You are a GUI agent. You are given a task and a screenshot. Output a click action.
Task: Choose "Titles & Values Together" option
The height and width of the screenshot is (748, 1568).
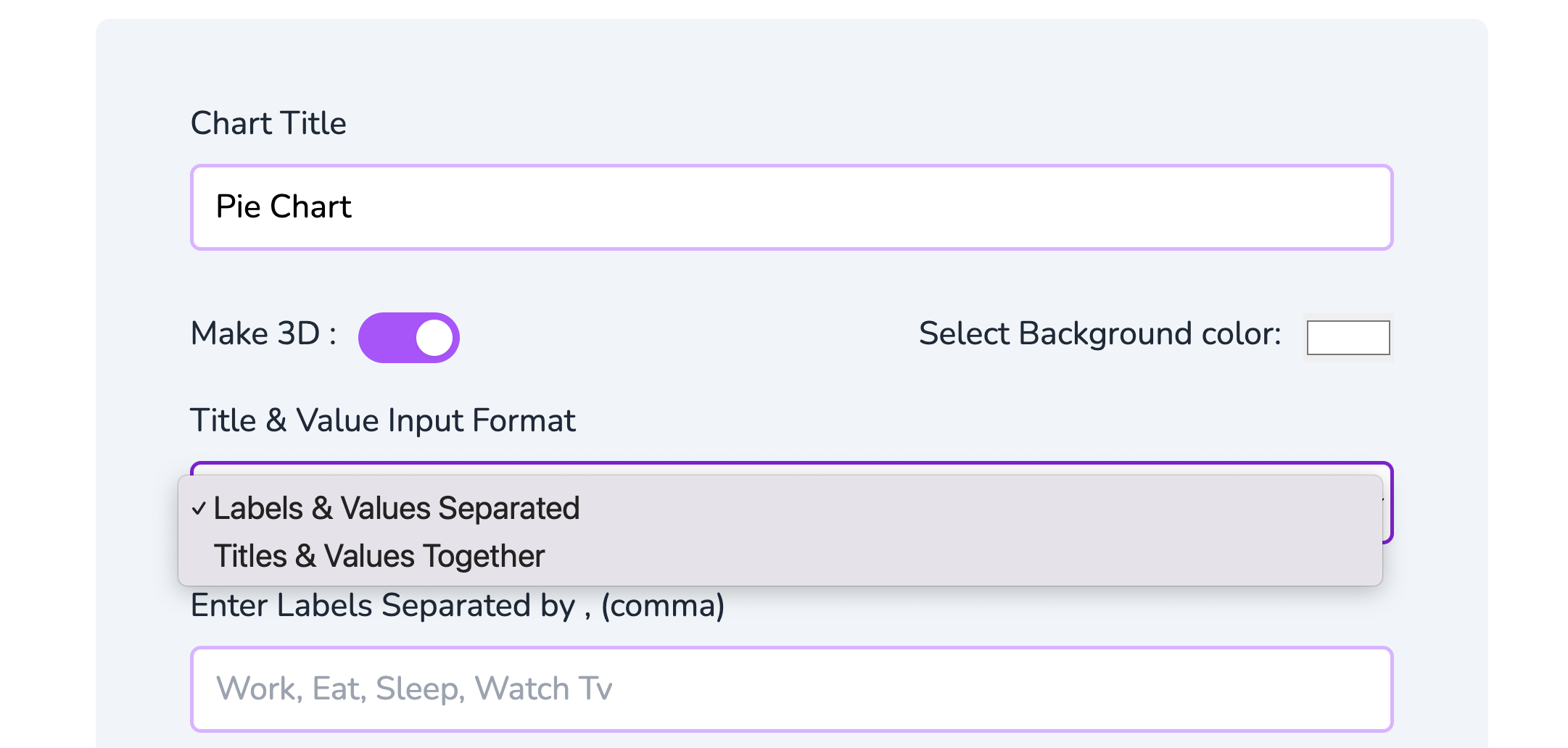379,557
